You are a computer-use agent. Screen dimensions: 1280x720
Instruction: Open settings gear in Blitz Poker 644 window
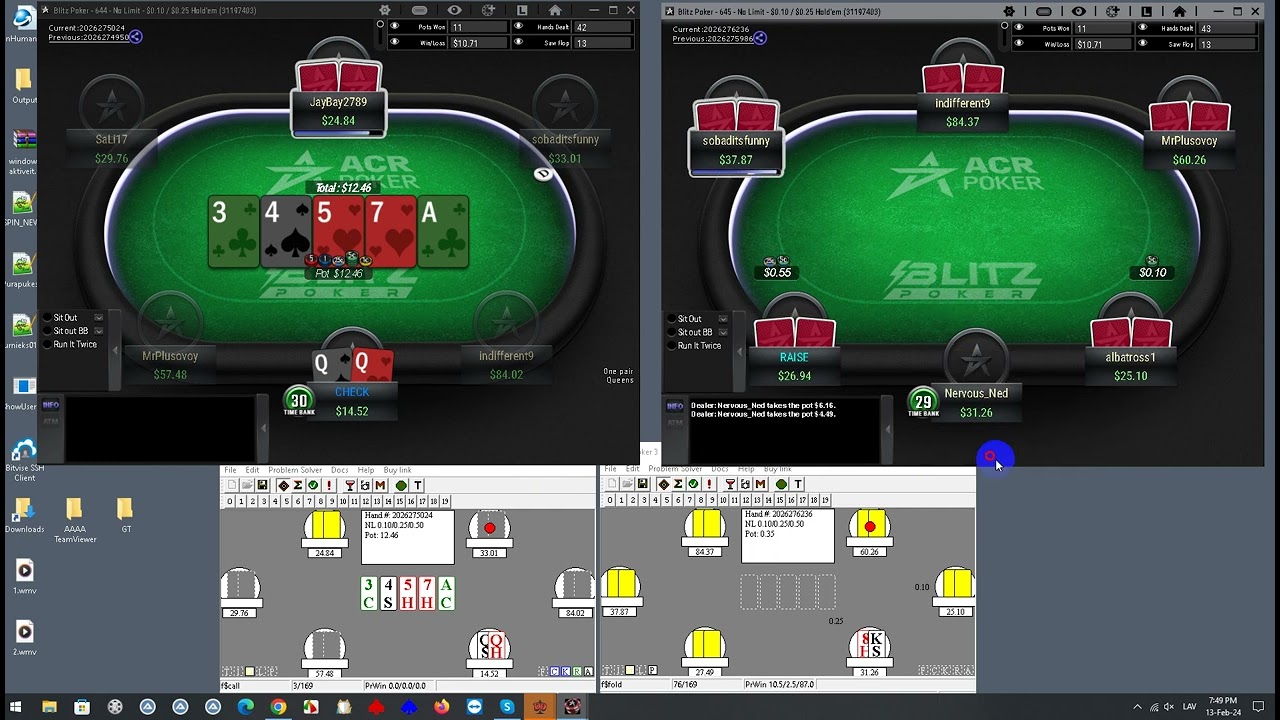(x=384, y=10)
